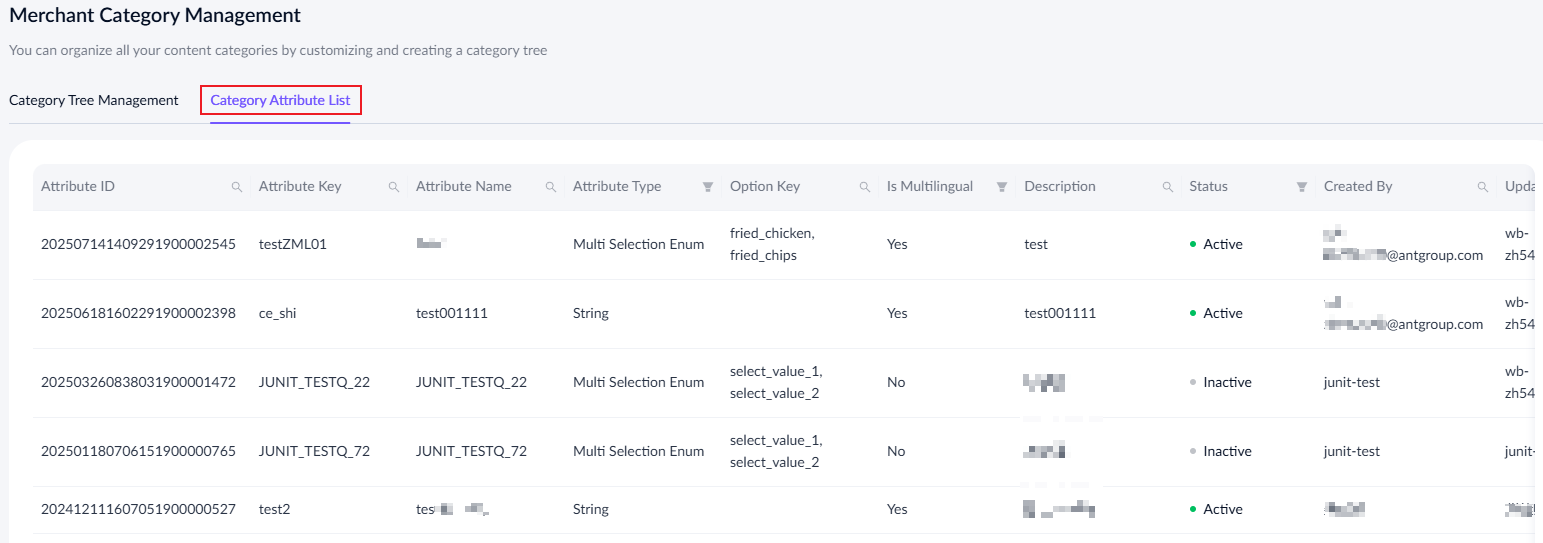Click the Created By search icon
This screenshot has height=543, width=1543.
pos(1483,187)
